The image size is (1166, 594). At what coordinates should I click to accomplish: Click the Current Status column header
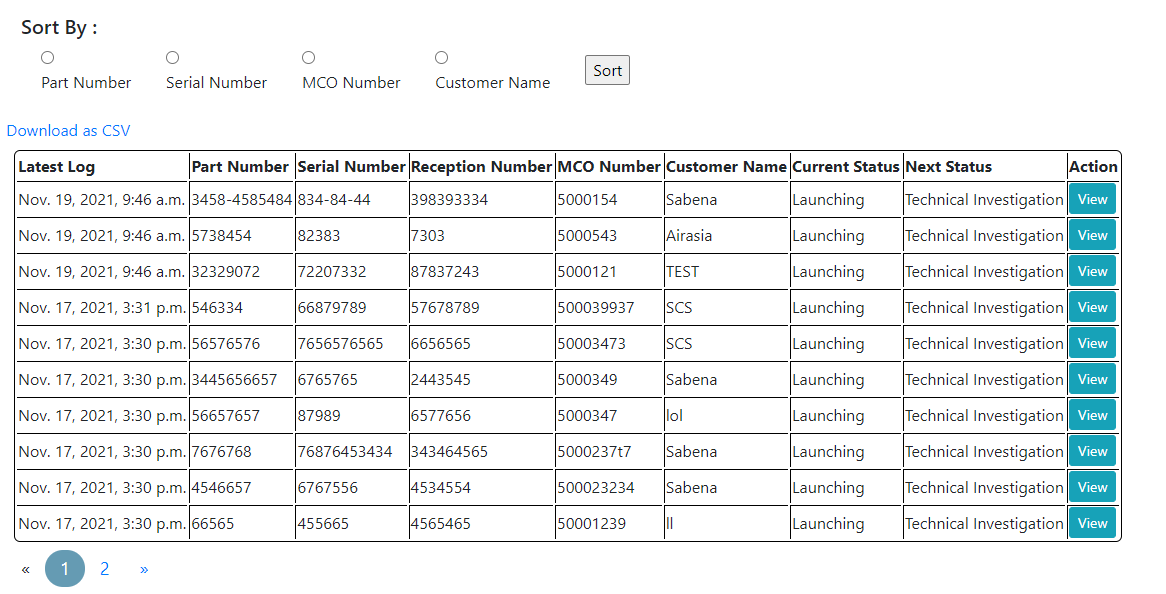pyautogui.click(x=846, y=167)
